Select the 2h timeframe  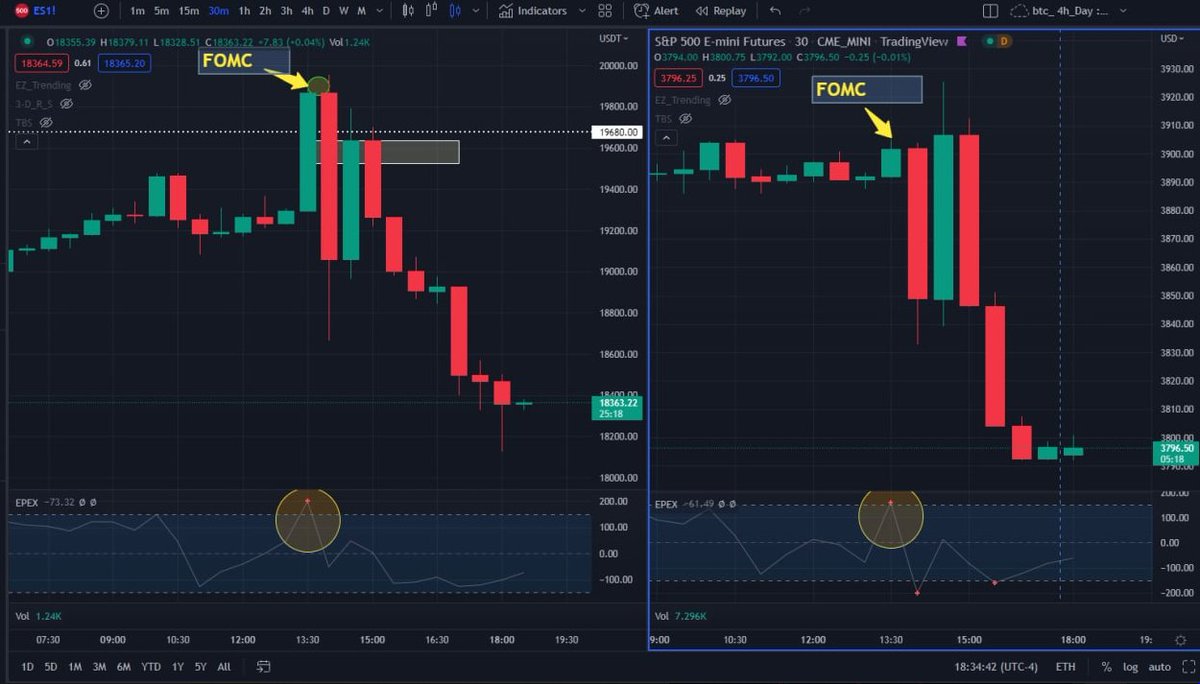(265, 11)
